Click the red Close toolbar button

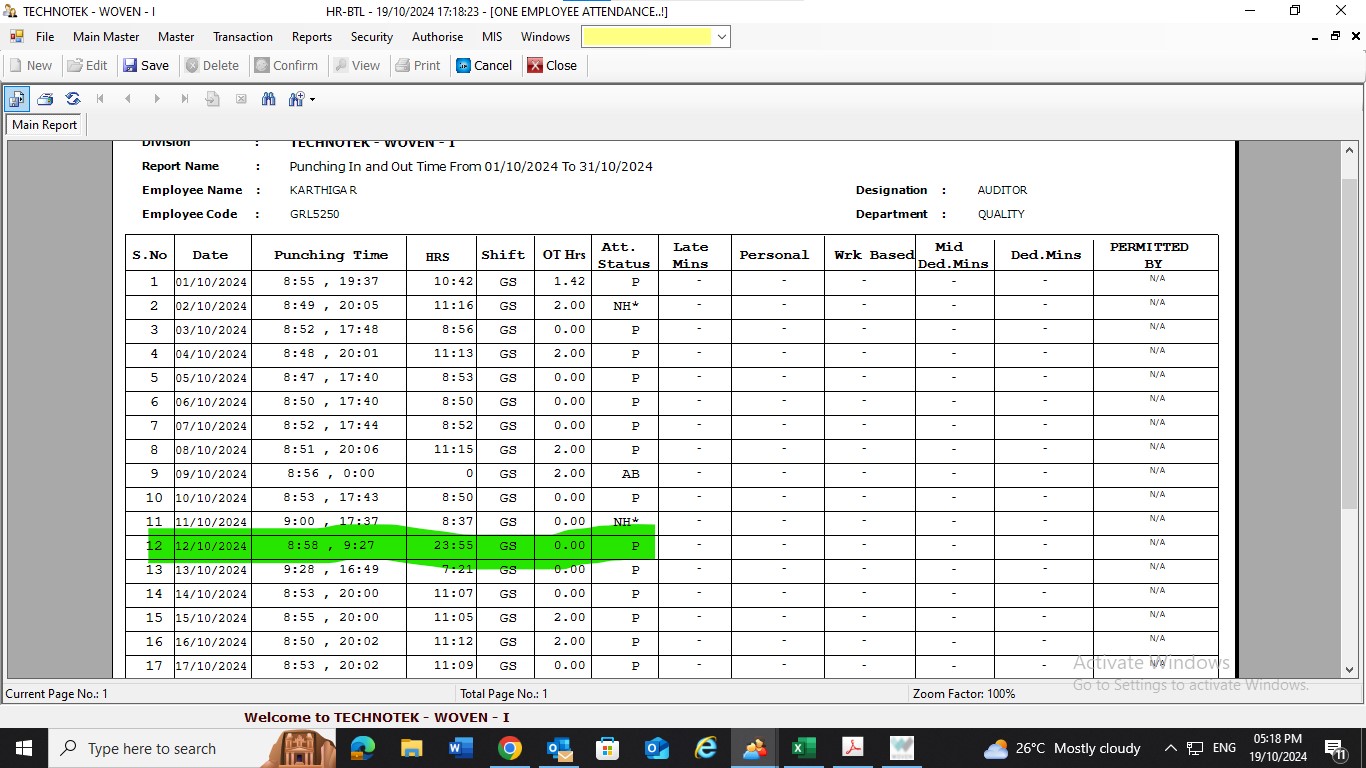pos(552,65)
